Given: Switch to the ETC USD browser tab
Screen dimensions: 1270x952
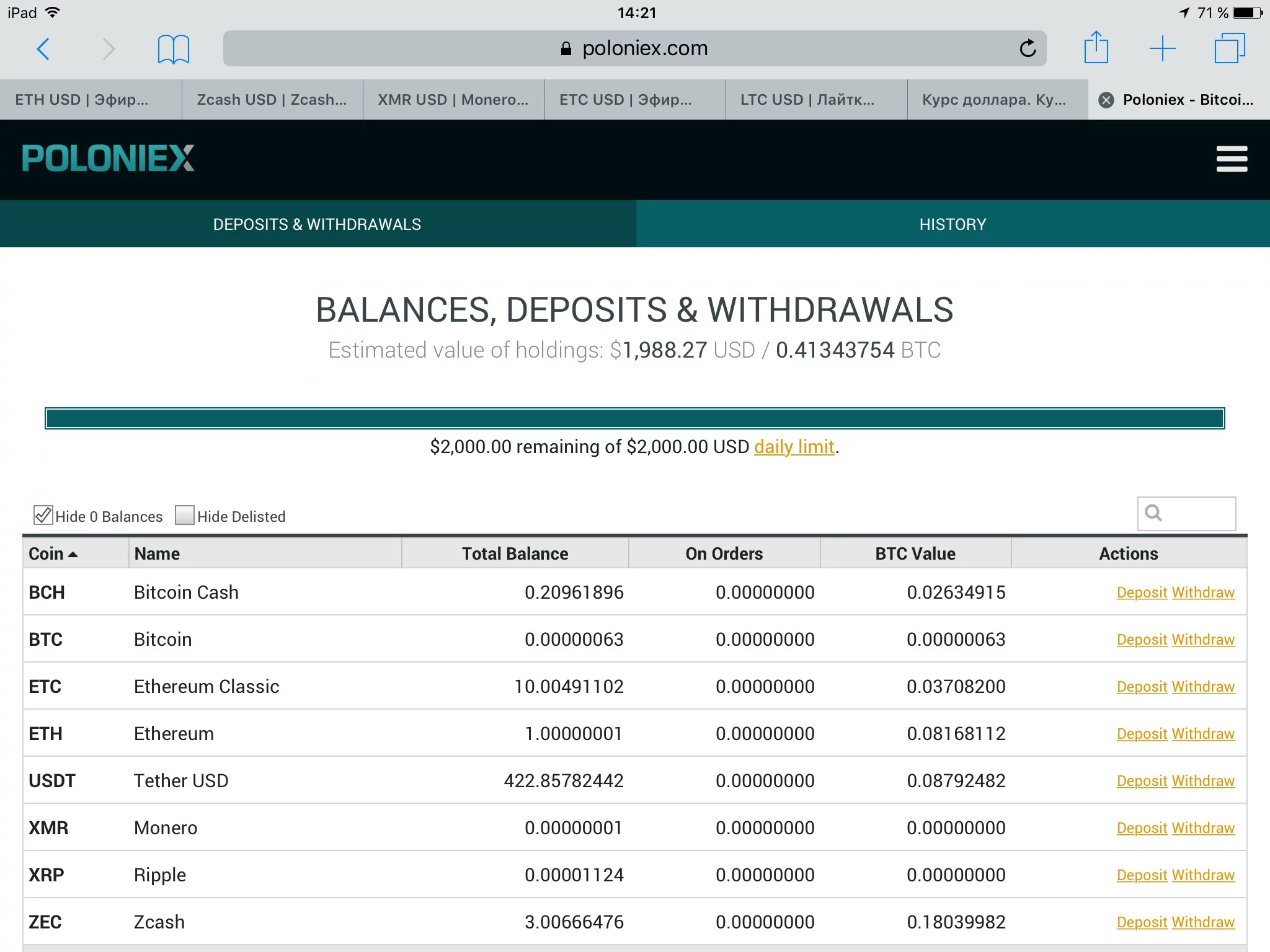Looking at the screenshot, I should click(635, 100).
